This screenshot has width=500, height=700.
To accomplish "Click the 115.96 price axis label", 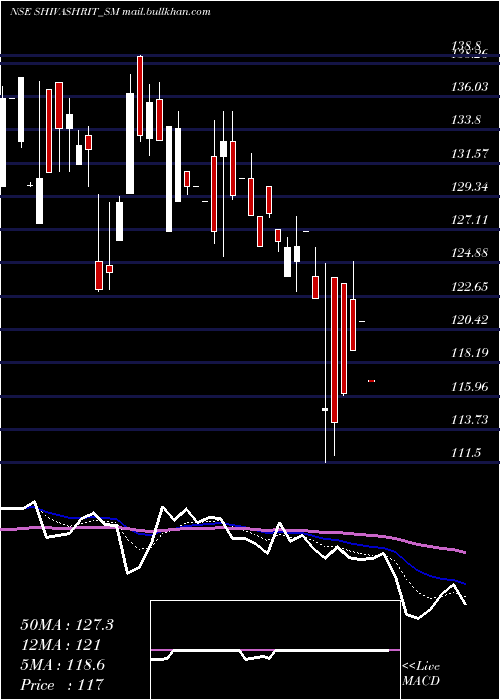I will point(470,386).
